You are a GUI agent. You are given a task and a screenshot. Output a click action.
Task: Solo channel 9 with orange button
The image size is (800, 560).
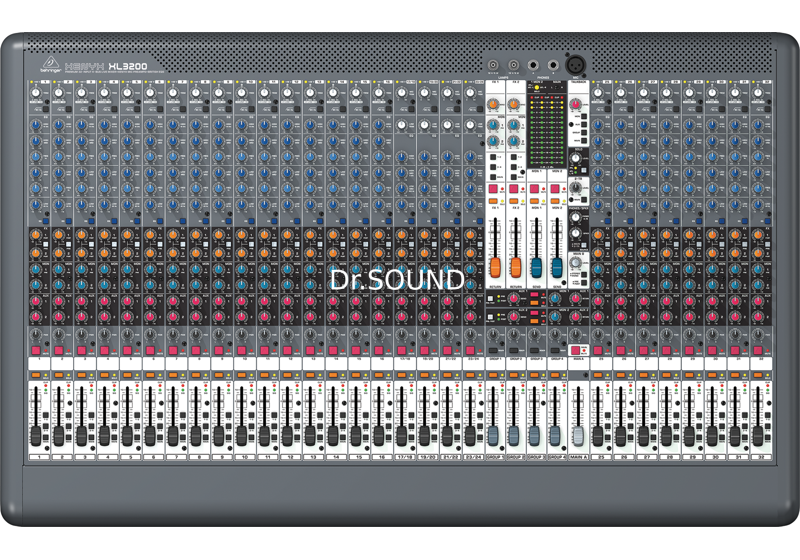pyautogui.click(x=219, y=375)
